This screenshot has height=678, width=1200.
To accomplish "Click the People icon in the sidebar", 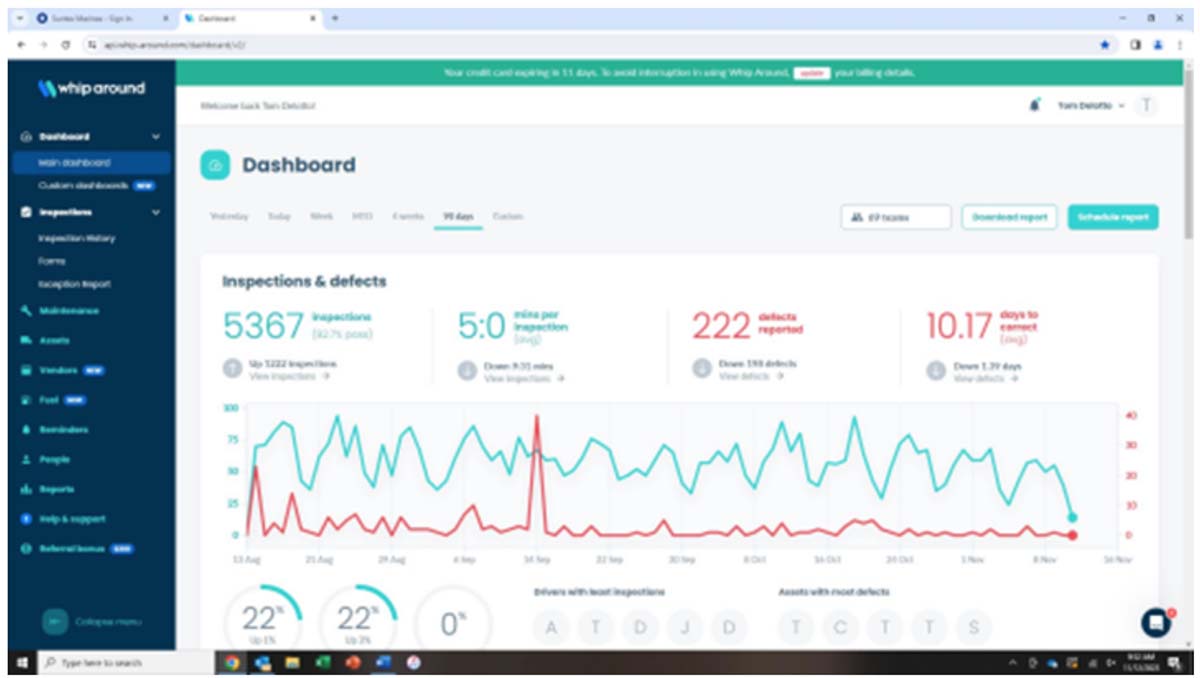I will 26,460.
